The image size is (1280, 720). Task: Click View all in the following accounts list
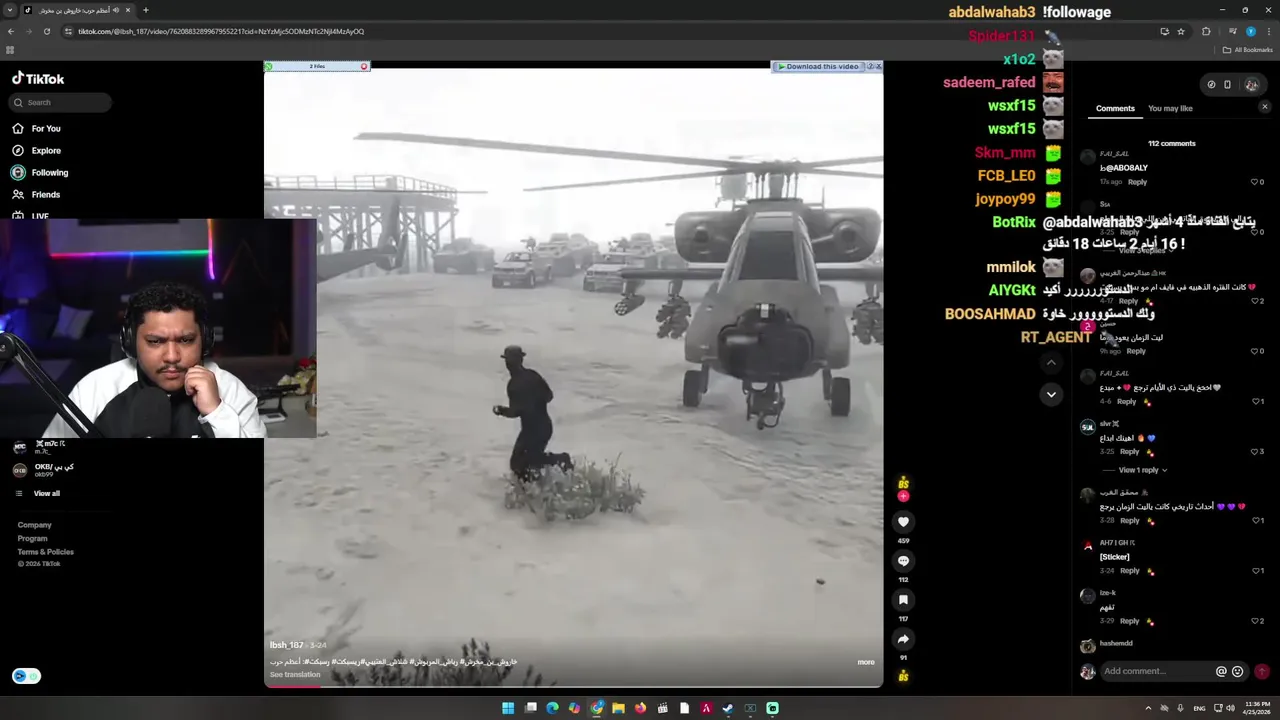coord(46,493)
